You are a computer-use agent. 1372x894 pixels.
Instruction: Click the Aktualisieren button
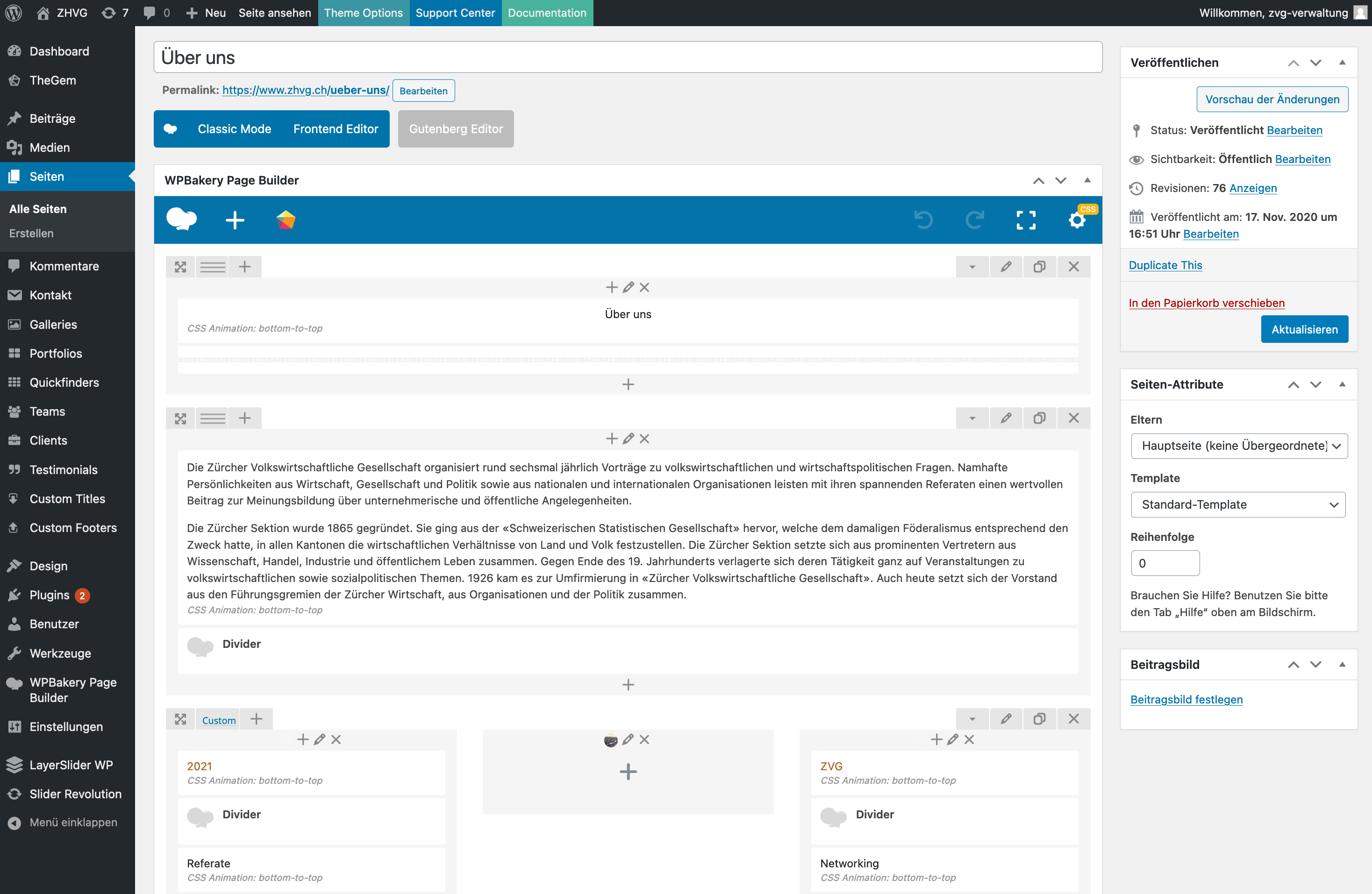click(1304, 329)
